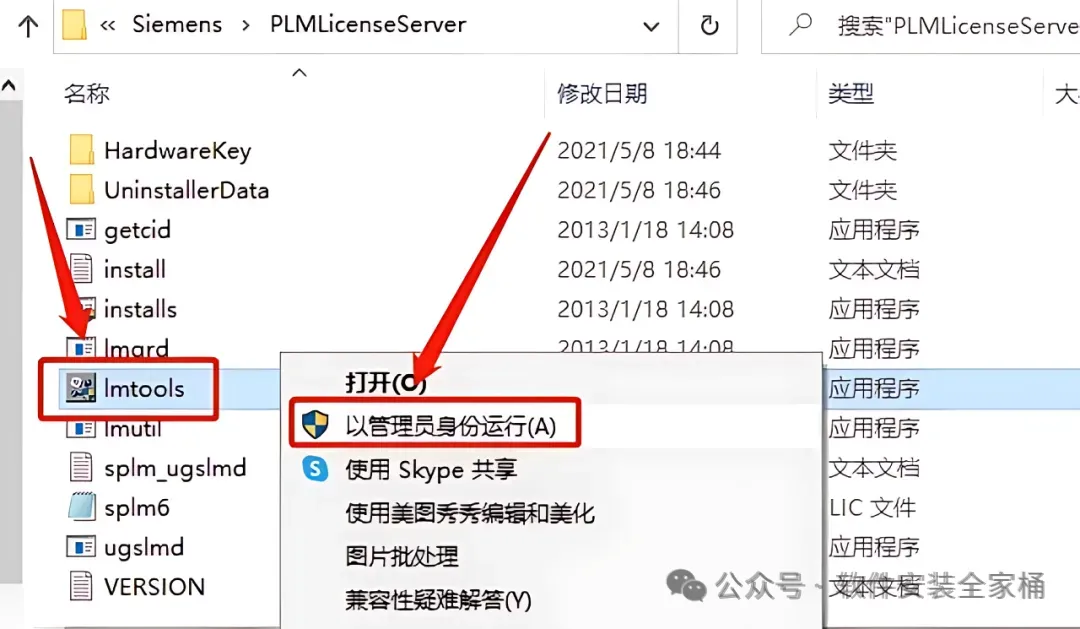Click the HardwareKey folder icon

tap(81, 149)
